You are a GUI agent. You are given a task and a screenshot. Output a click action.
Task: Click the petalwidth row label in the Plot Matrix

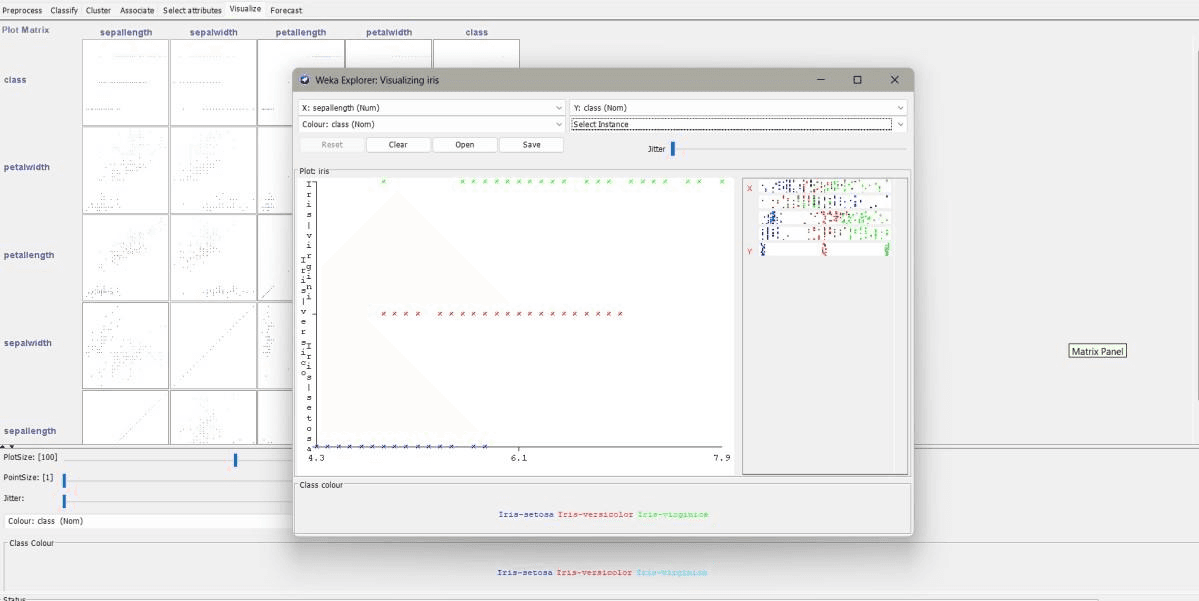coord(26,167)
